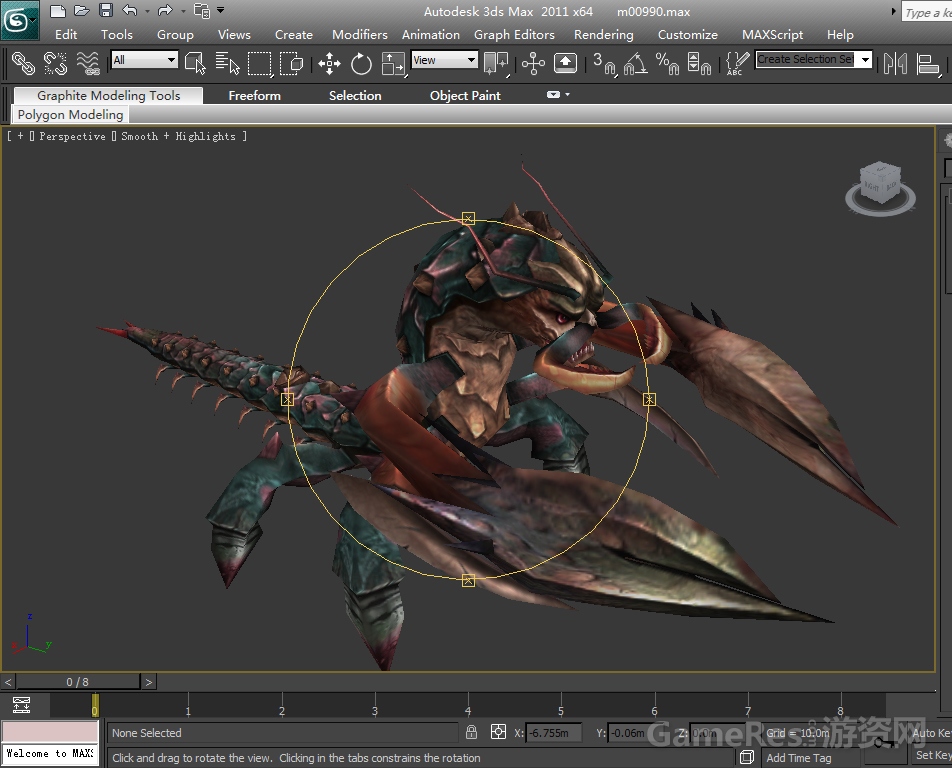Switch to Object Paint ribbon tab
This screenshot has width=952, height=768.
click(465, 95)
